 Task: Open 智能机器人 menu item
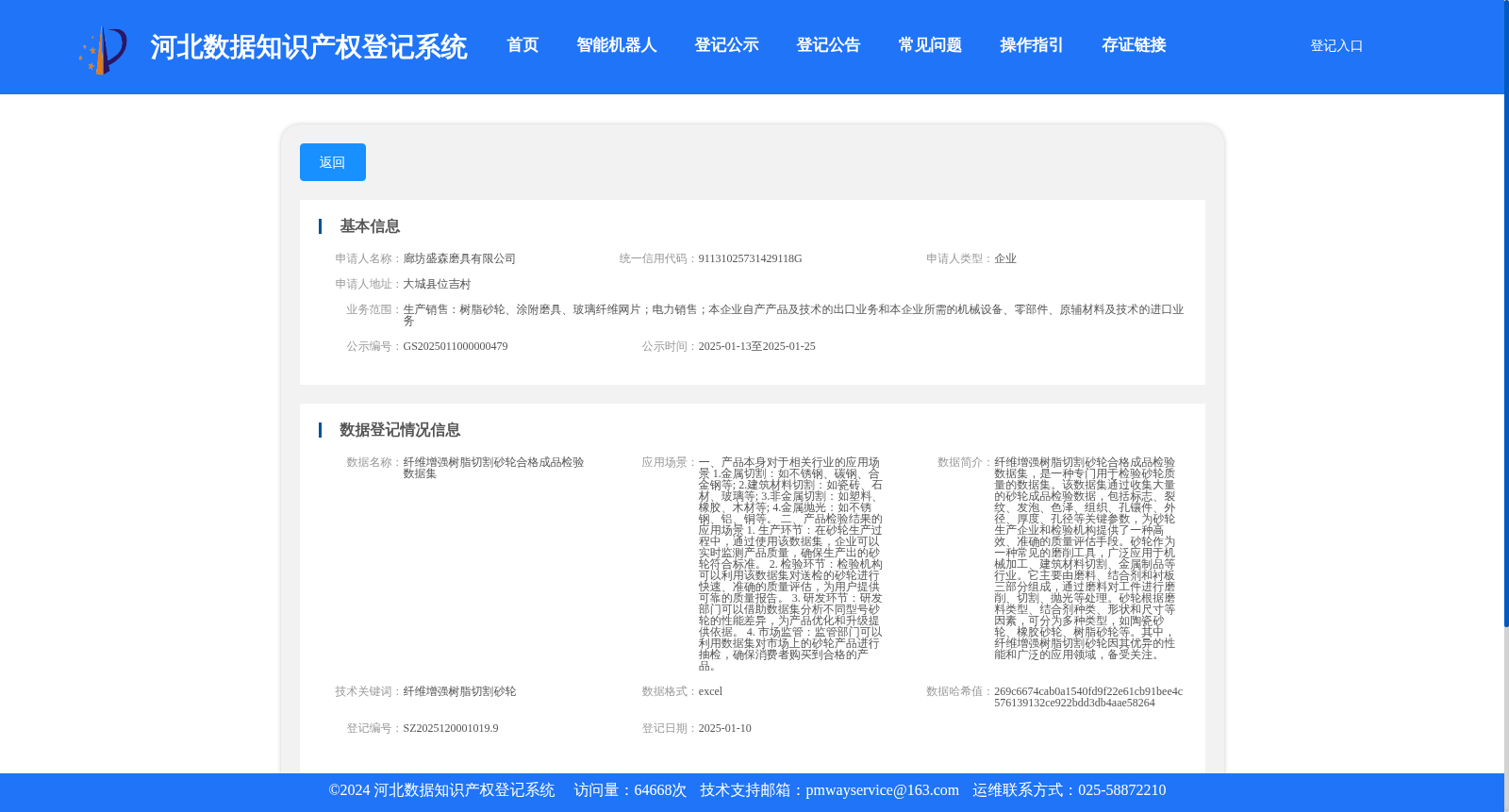tap(617, 45)
